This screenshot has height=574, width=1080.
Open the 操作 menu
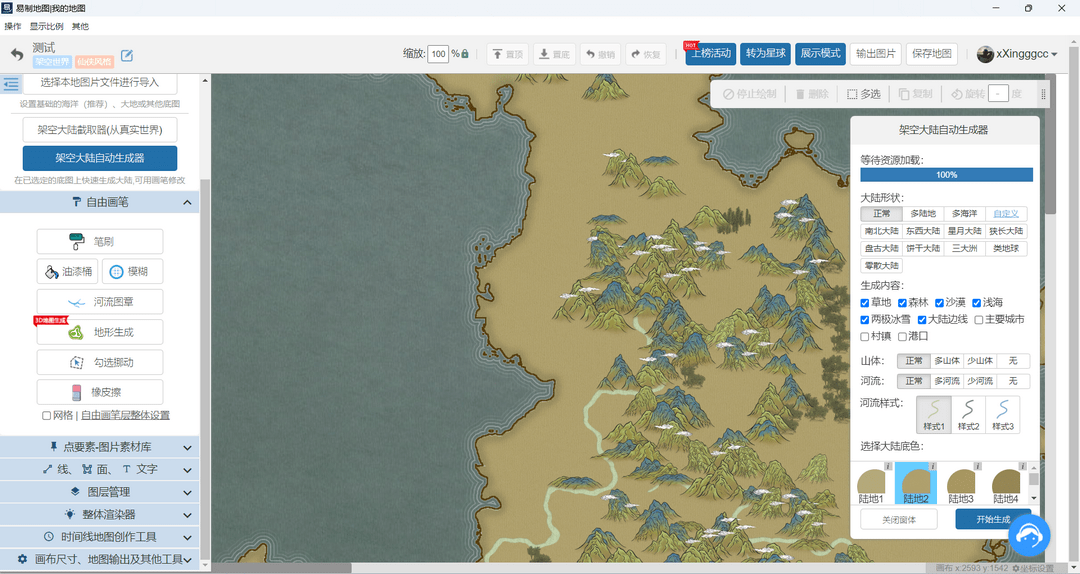tap(13, 26)
